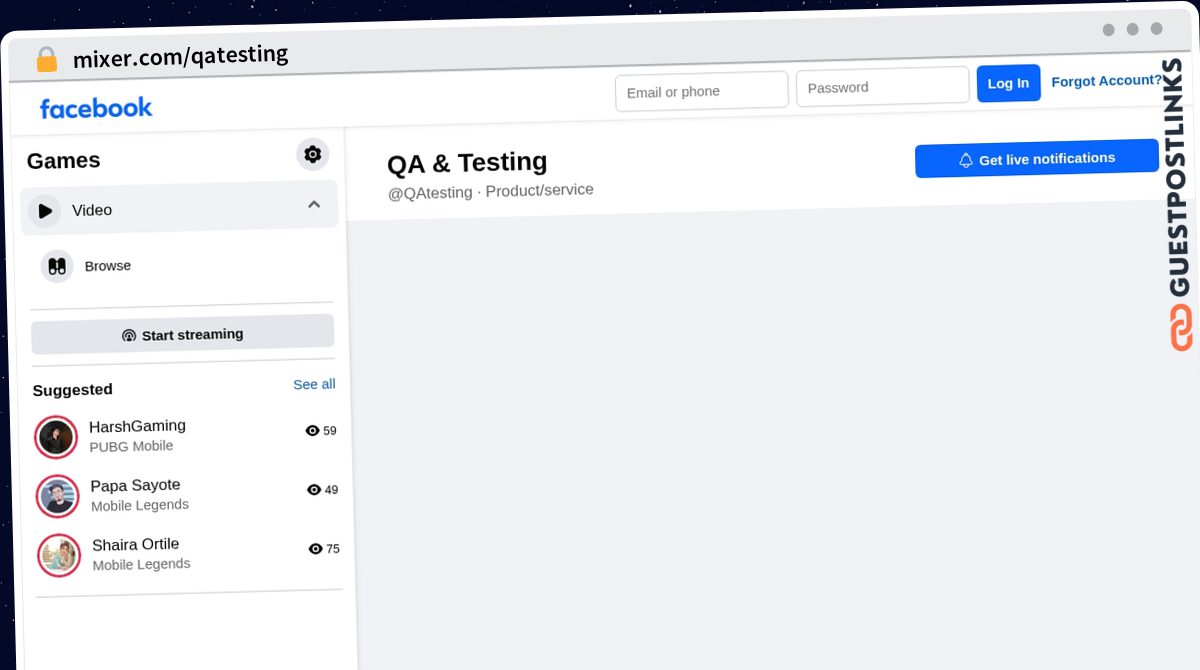1200x670 pixels.
Task: Click Get live notifications button
Action: point(1037,159)
